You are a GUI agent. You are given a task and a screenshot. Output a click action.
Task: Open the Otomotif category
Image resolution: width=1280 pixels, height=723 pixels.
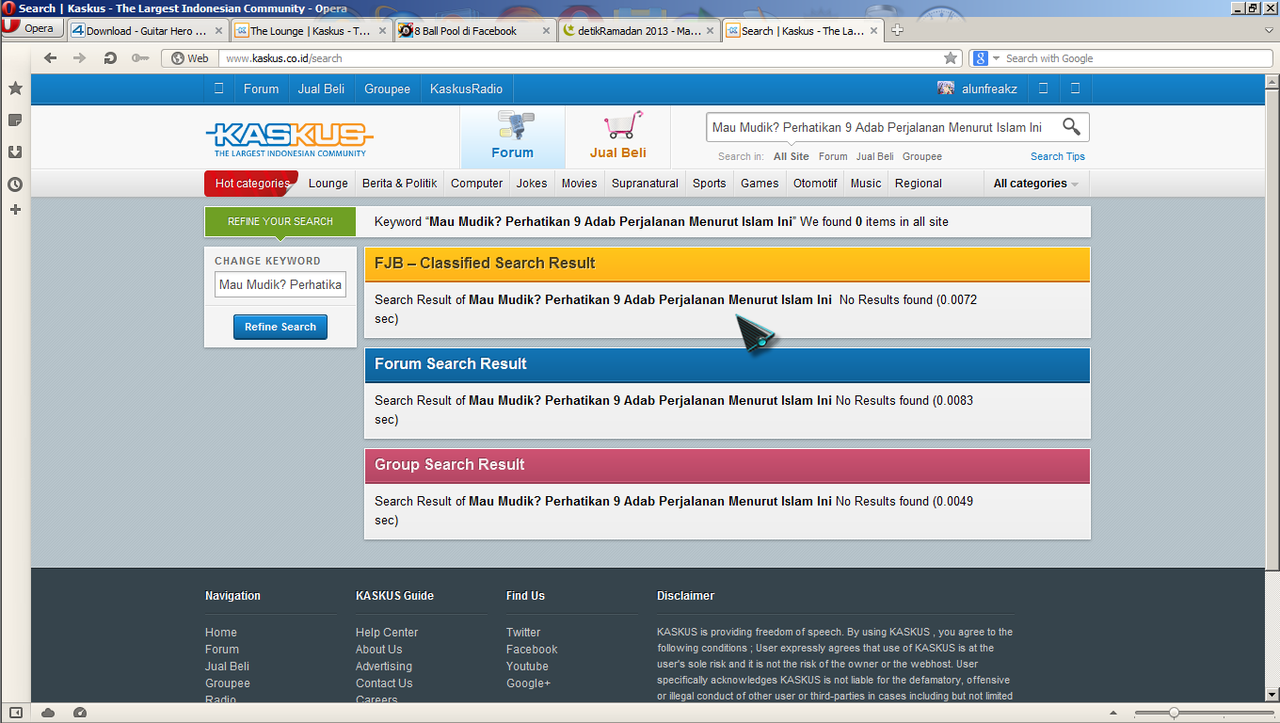point(815,183)
